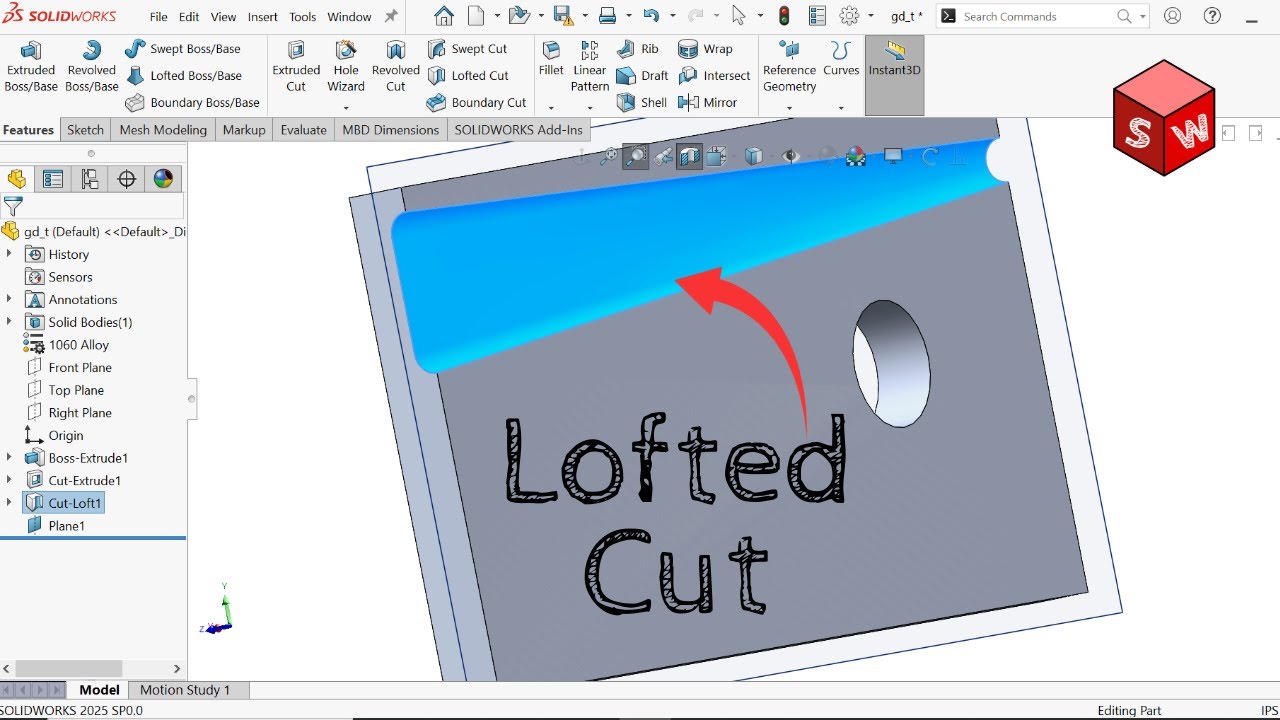The width and height of the screenshot is (1280, 720).
Task: Select the Revolved Boss/Base tool
Action: tap(92, 66)
